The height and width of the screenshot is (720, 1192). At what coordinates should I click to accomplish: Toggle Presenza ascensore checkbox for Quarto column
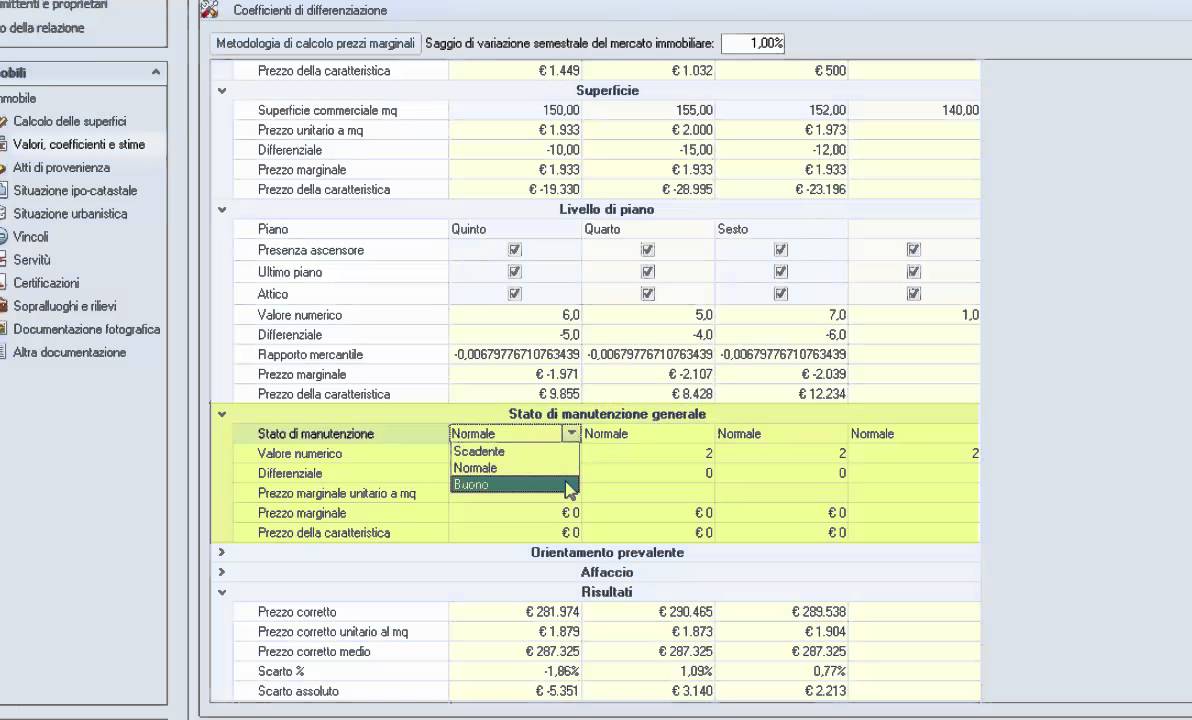[648, 249]
